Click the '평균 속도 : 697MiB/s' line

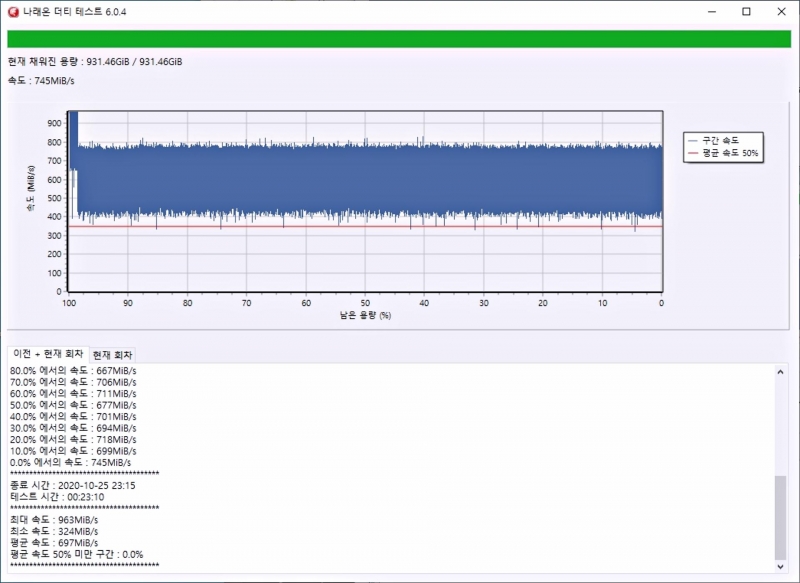click(x=54, y=543)
